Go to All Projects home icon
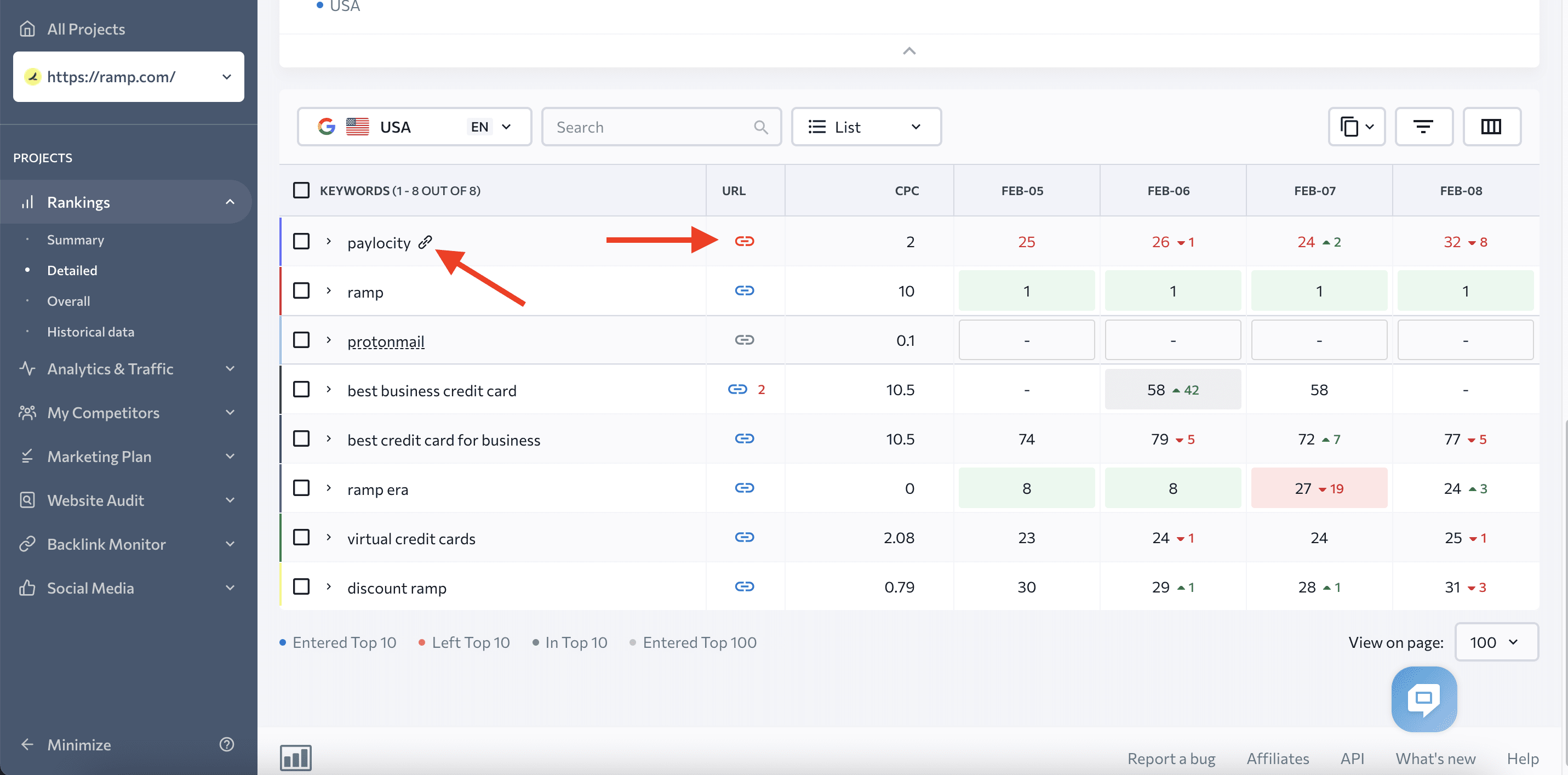The width and height of the screenshot is (1568, 775). 27,29
